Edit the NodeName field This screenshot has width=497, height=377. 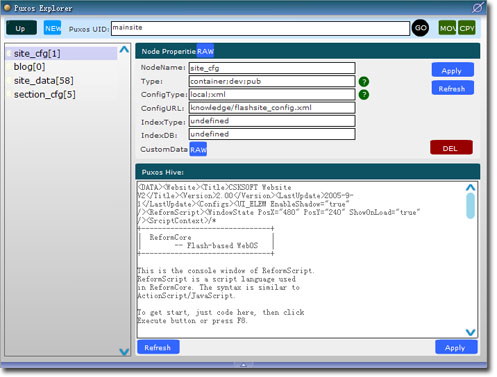click(x=272, y=68)
